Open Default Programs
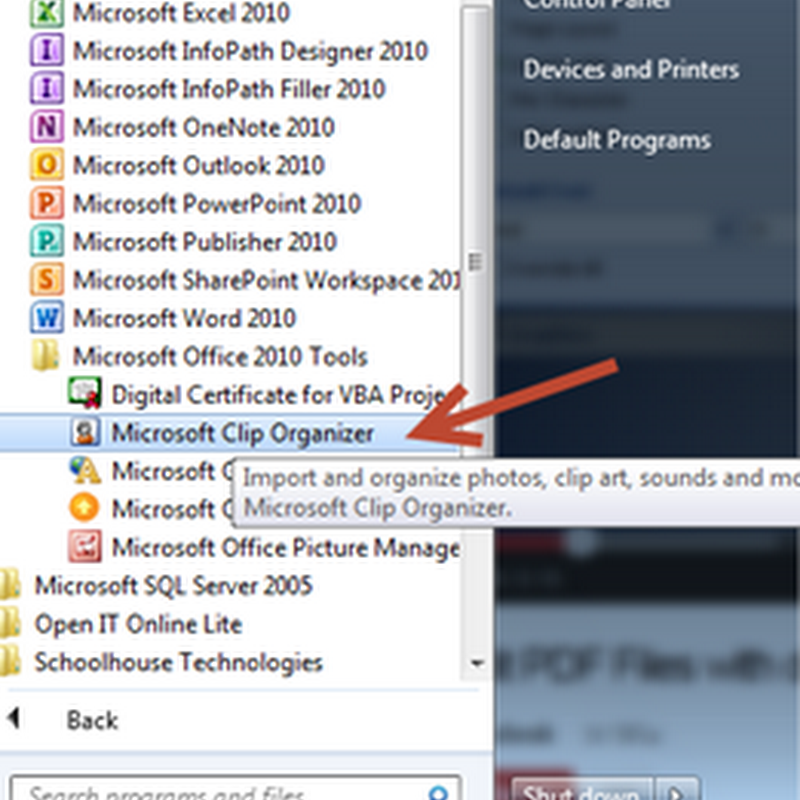This screenshot has width=800, height=800. pos(617,140)
